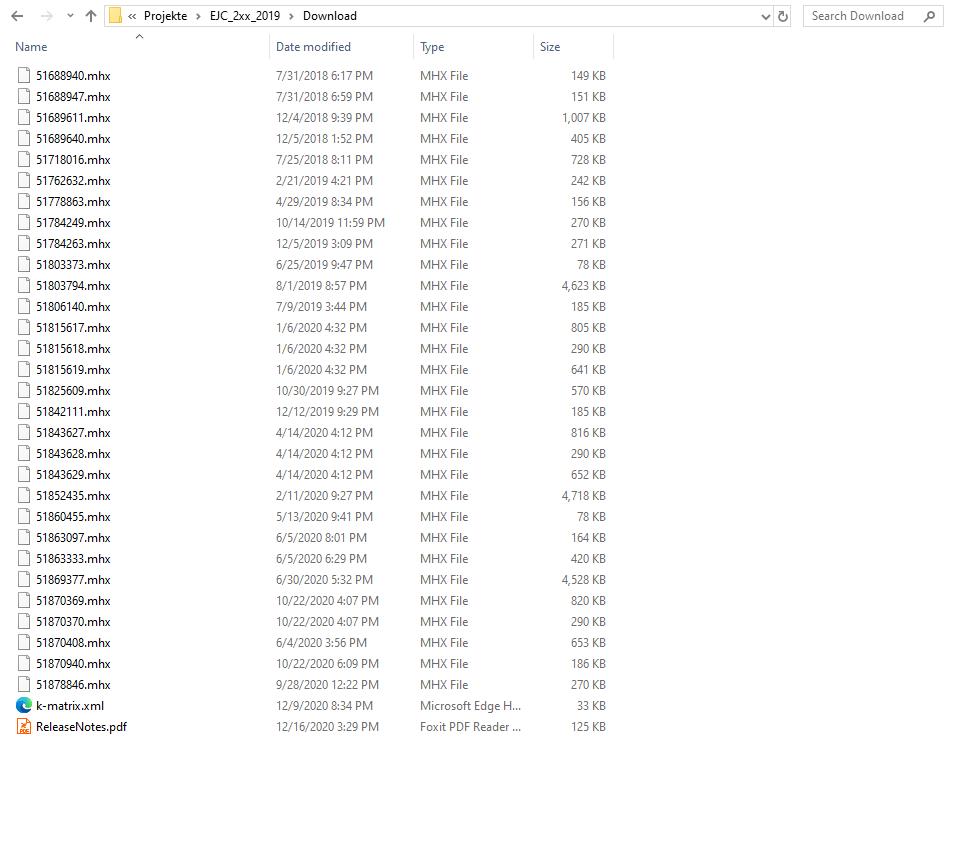This screenshot has height=859, width=957.
Task: Select file name 51870370.mhx
Action: click(73, 622)
